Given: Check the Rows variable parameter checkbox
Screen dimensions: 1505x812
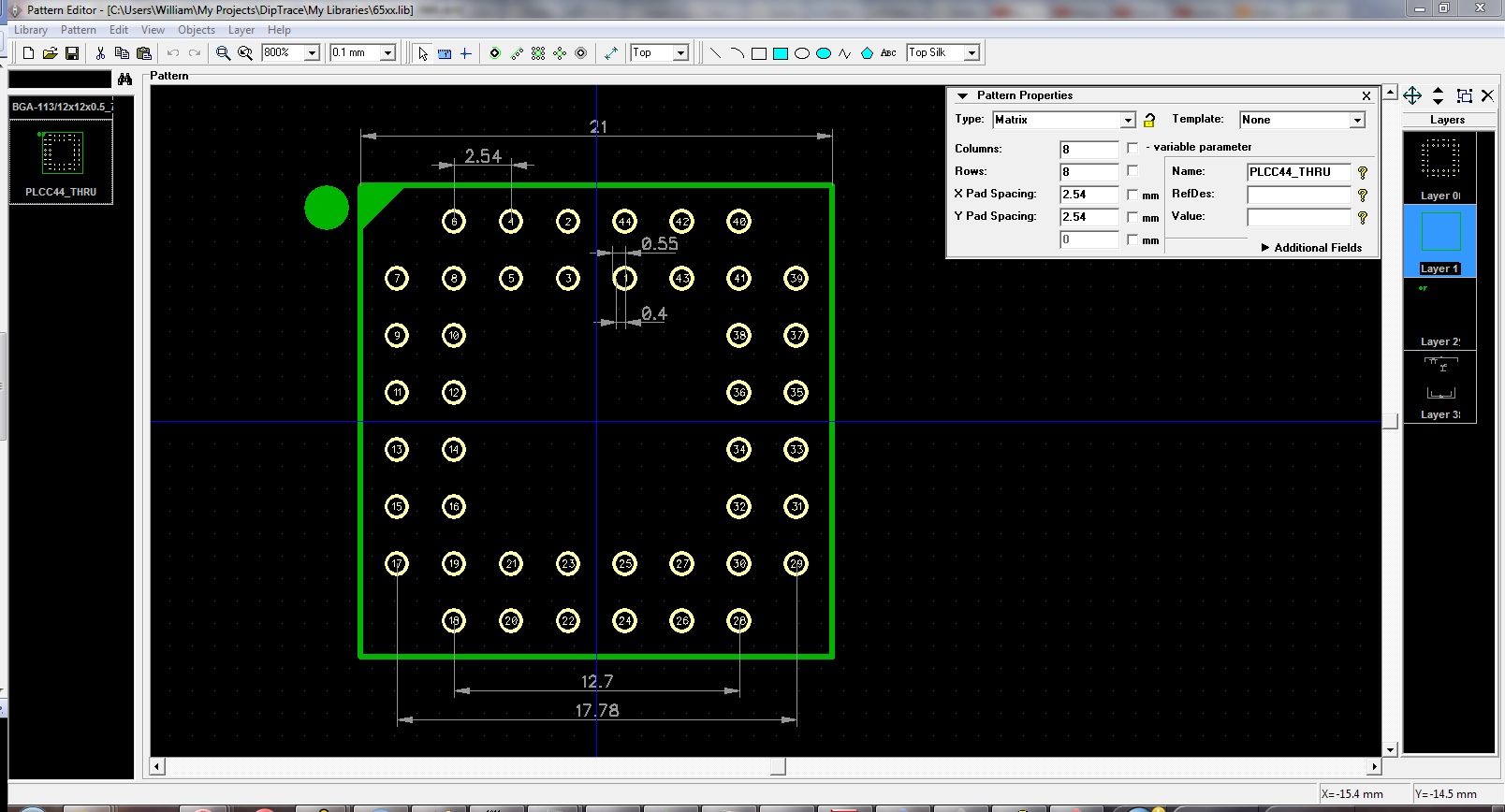Looking at the screenshot, I should click(1132, 171).
